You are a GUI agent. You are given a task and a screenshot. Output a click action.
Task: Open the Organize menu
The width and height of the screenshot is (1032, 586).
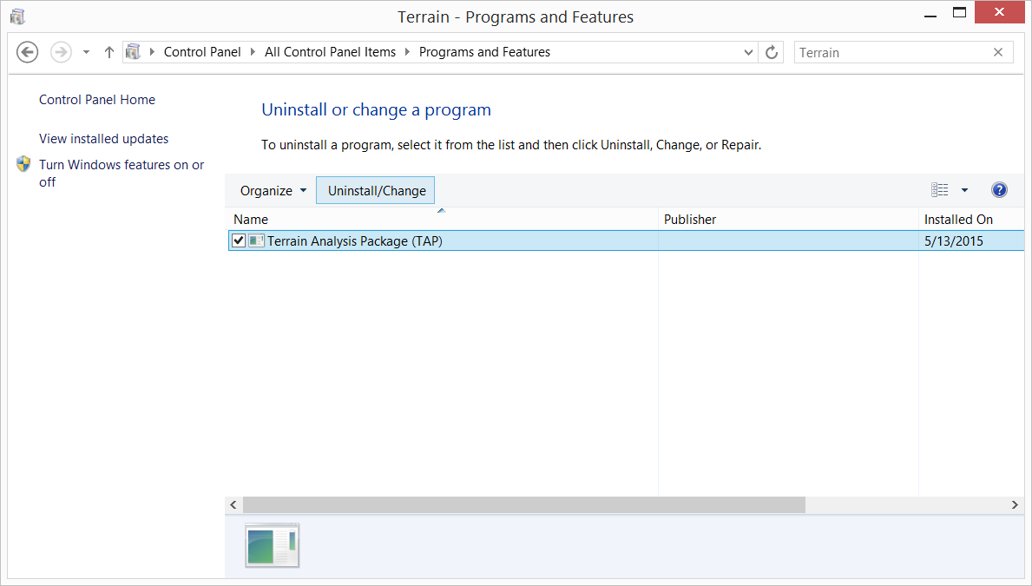pyautogui.click(x=273, y=191)
